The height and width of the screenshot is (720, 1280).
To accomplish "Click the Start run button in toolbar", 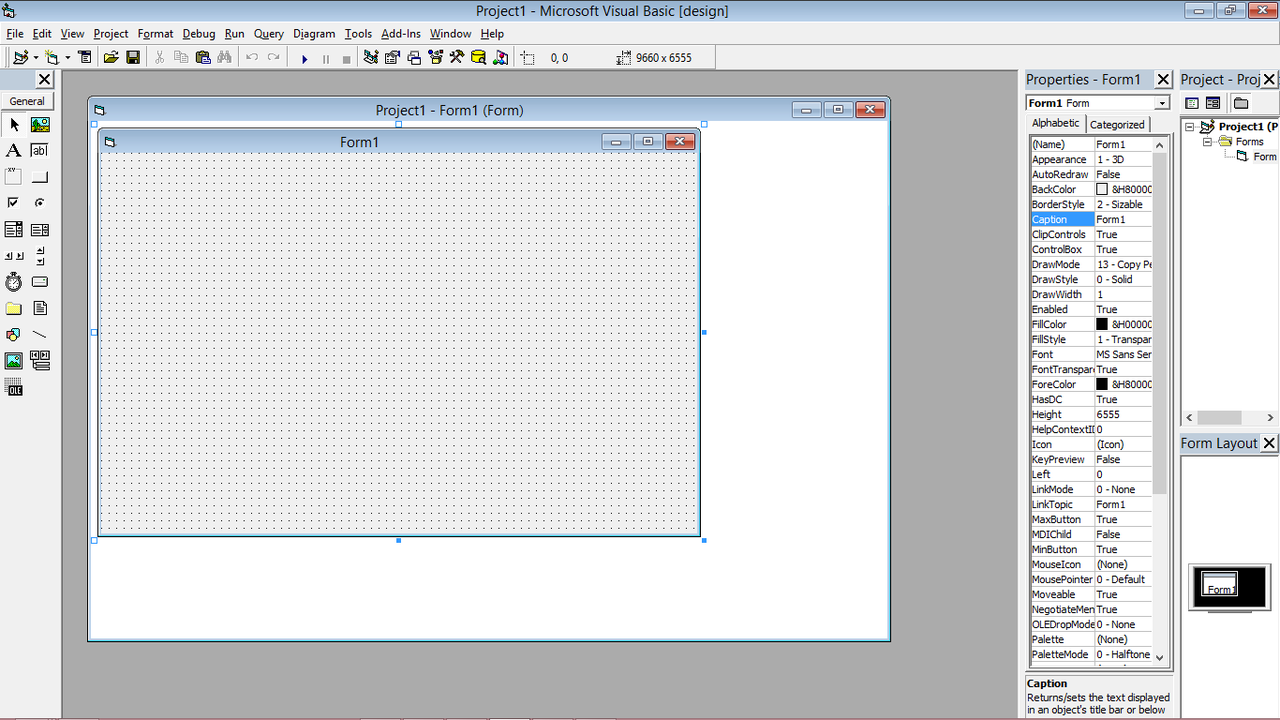I will tap(304, 59).
